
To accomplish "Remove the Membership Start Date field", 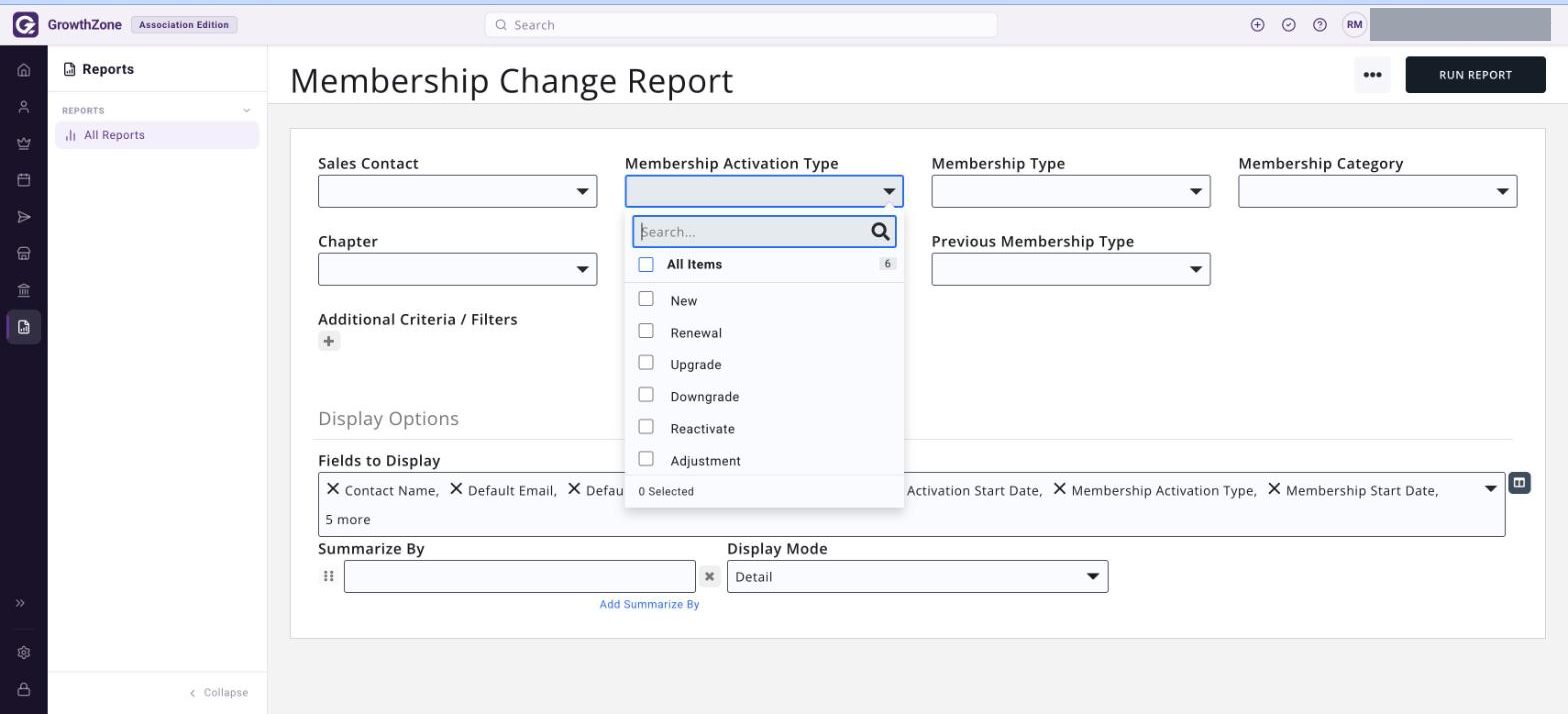I will point(1274,489).
